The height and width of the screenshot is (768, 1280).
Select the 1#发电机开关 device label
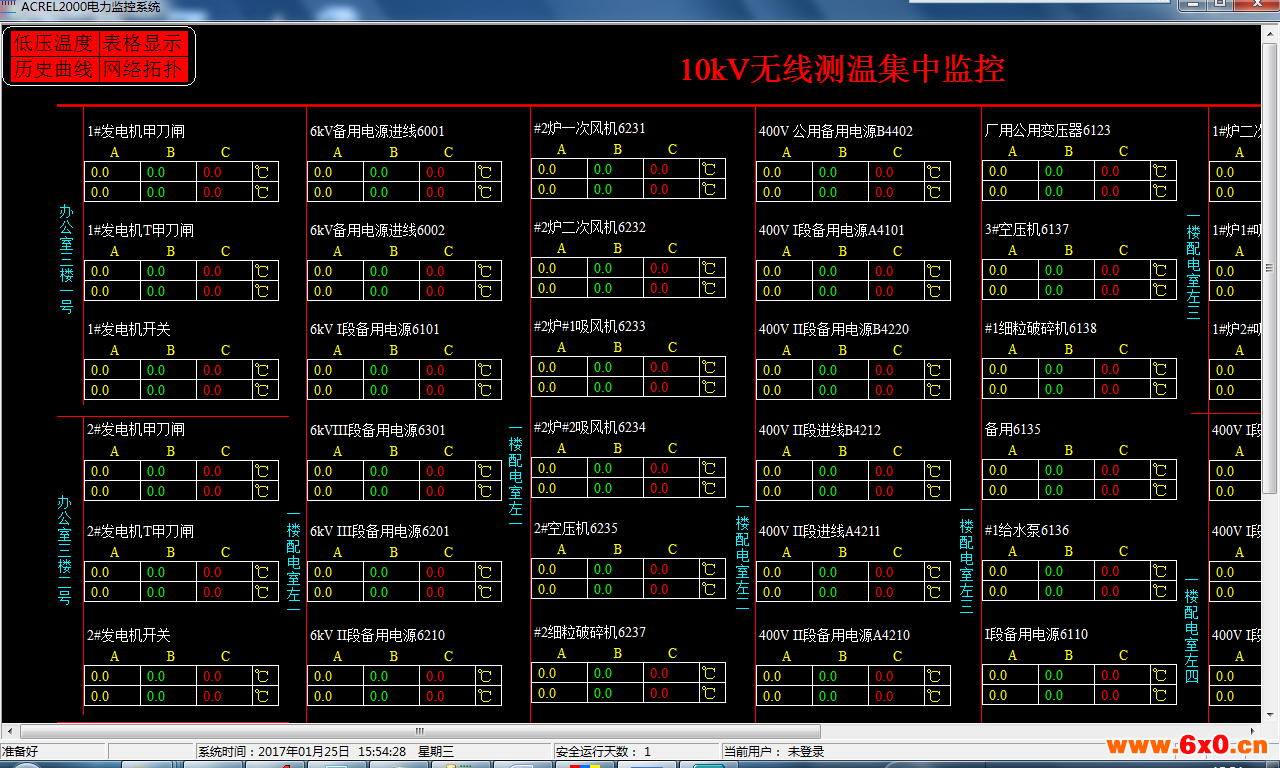tap(129, 329)
